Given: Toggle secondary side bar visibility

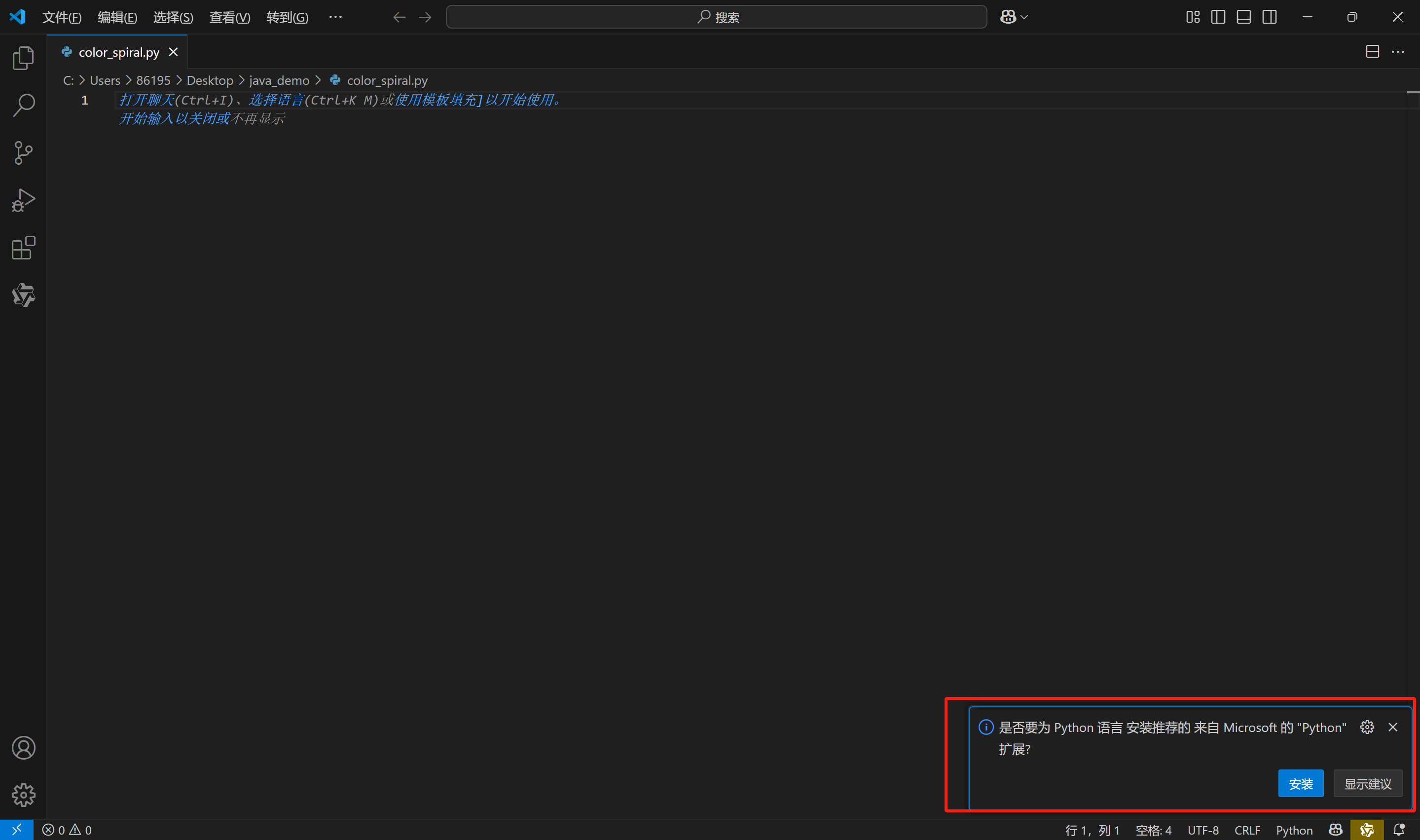Looking at the screenshot, I should (1269, 17).
